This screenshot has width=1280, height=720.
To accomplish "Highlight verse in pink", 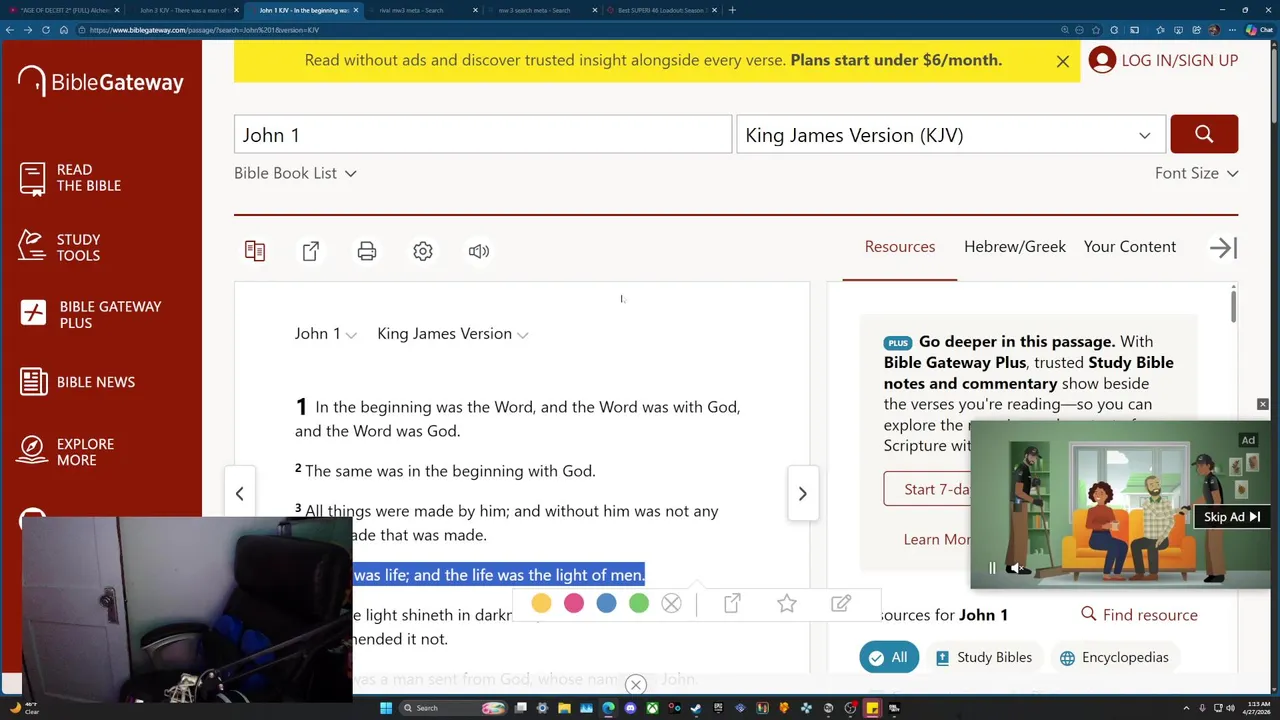I will 574,603.
